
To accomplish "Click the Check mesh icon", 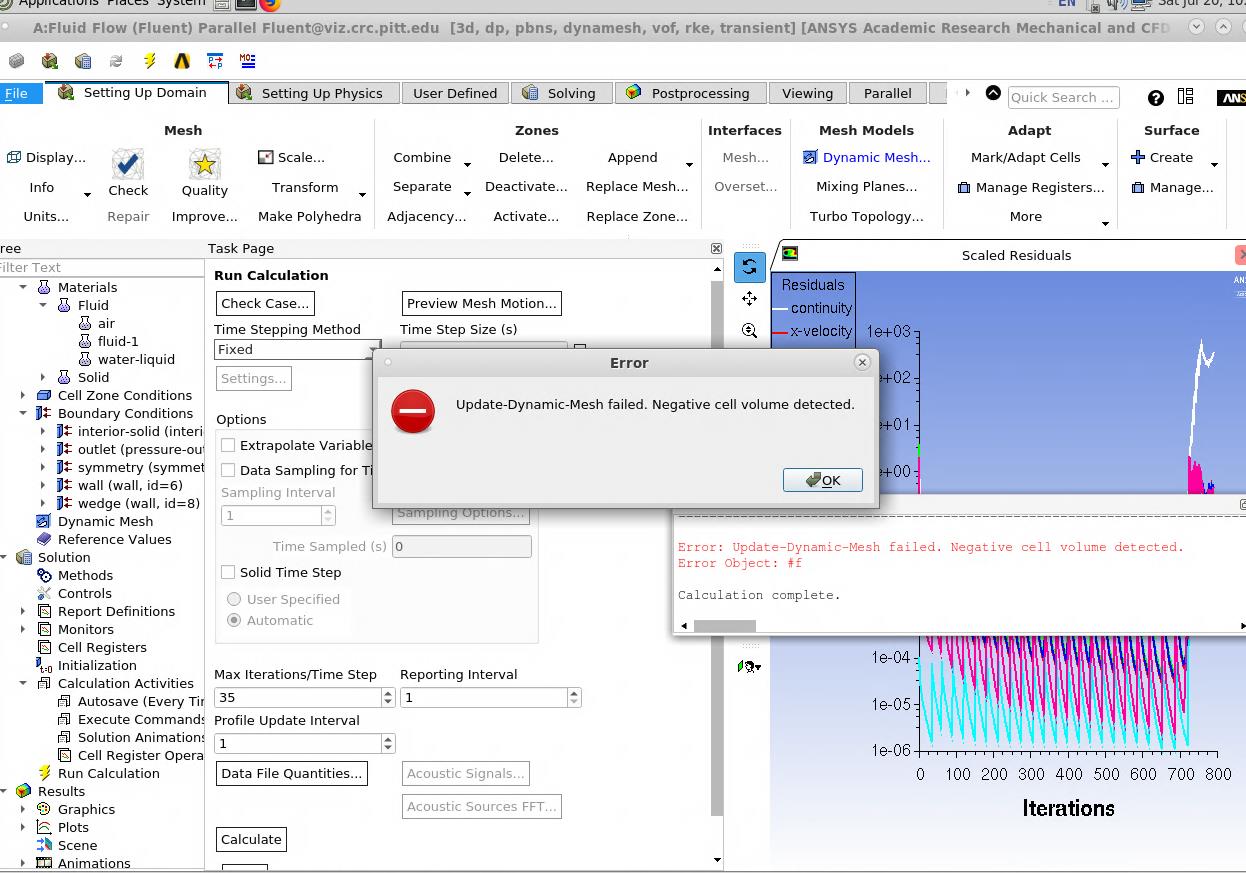I will tap(128, 163).
